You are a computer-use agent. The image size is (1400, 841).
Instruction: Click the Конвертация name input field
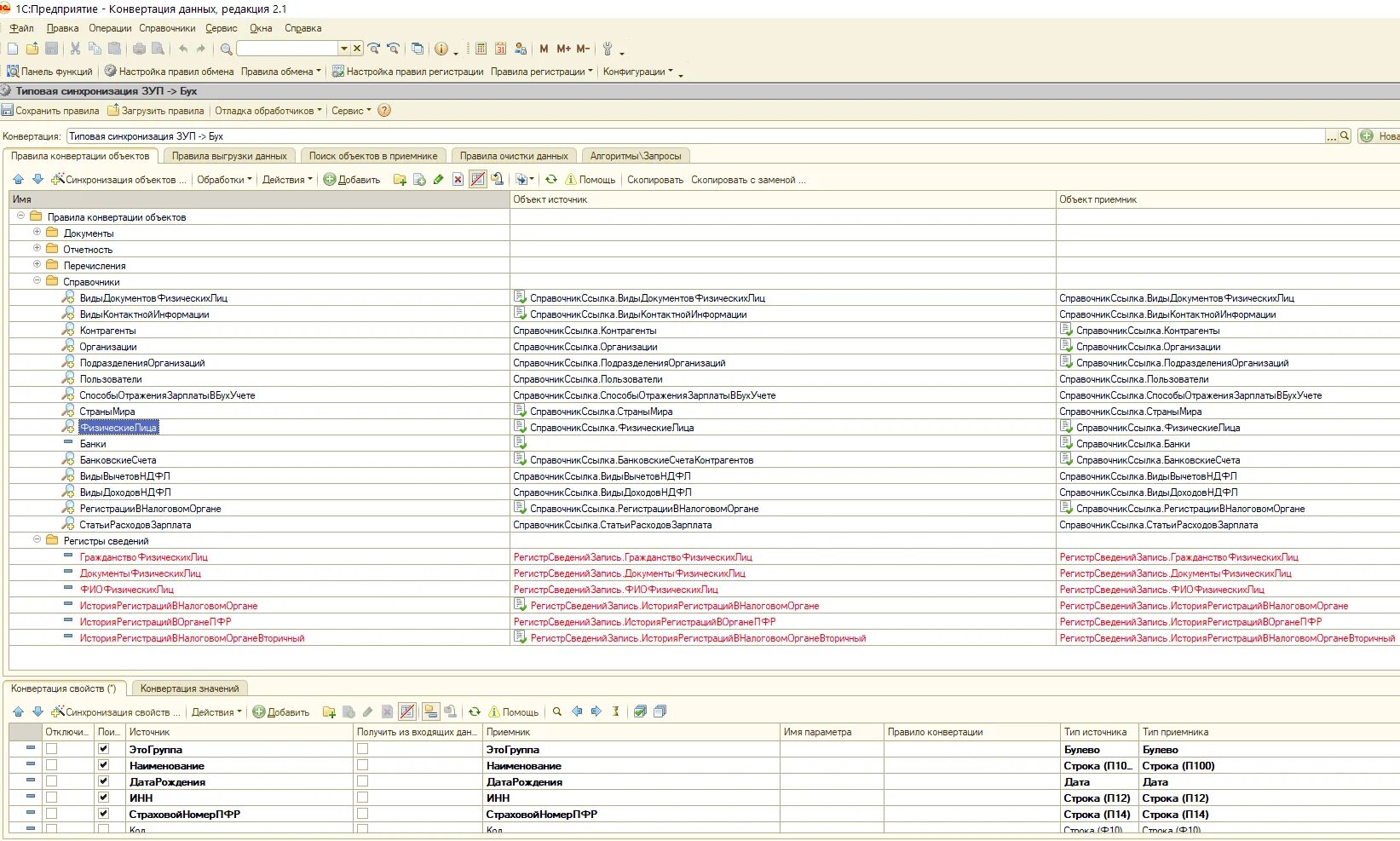pyautogui.click(x=695, y=135)
